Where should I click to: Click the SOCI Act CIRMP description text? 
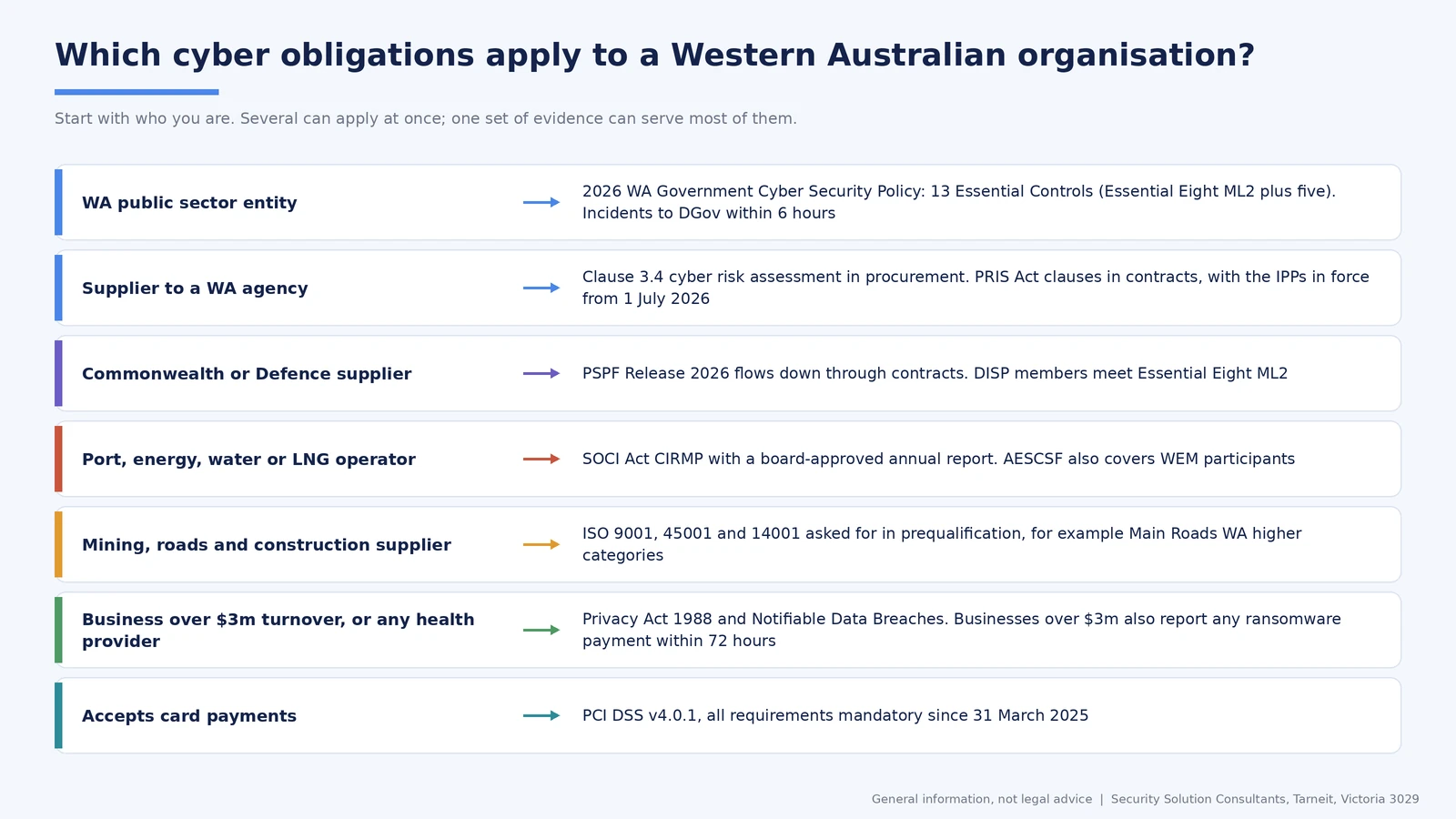tap(938, 459)
